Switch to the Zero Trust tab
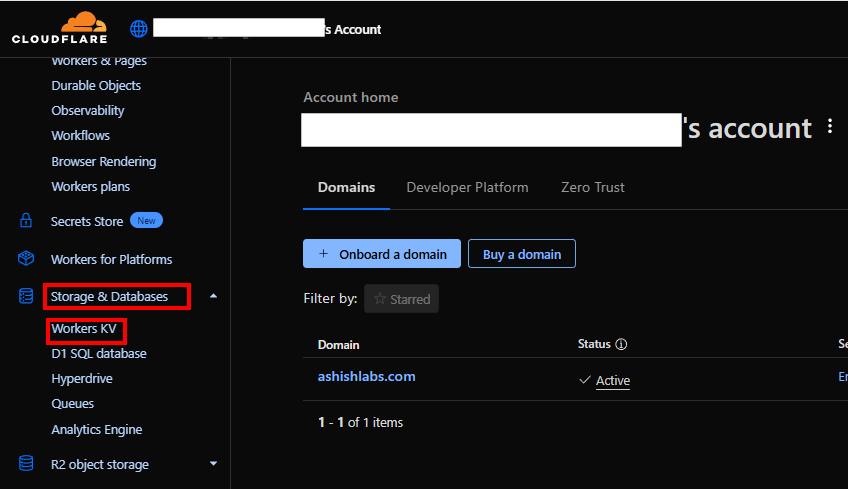The height and width of the screenshot is (489, 848). (592, 187)
